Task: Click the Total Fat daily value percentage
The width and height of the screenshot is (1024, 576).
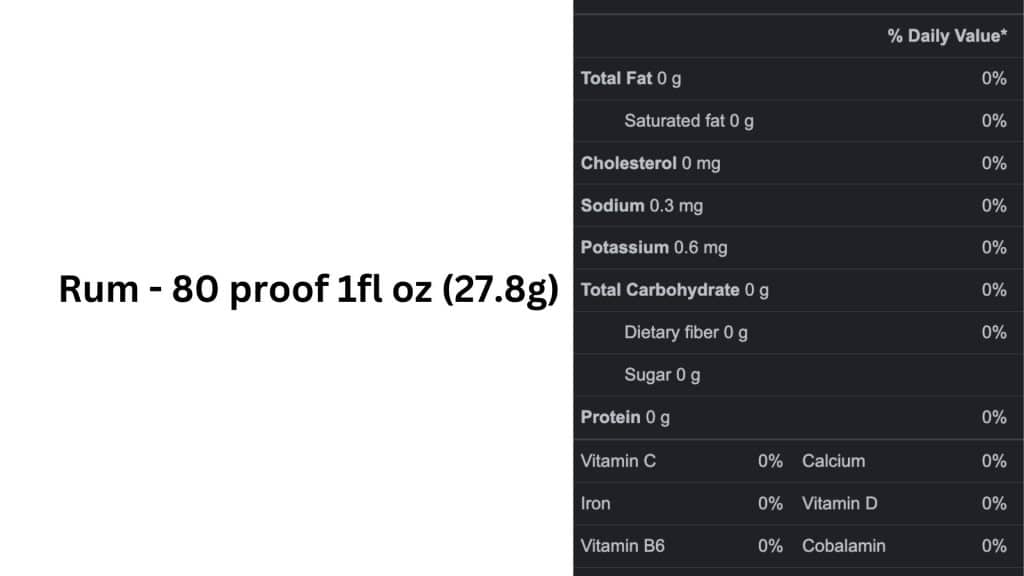Action: pyautogui.click(x=993, y=78)
